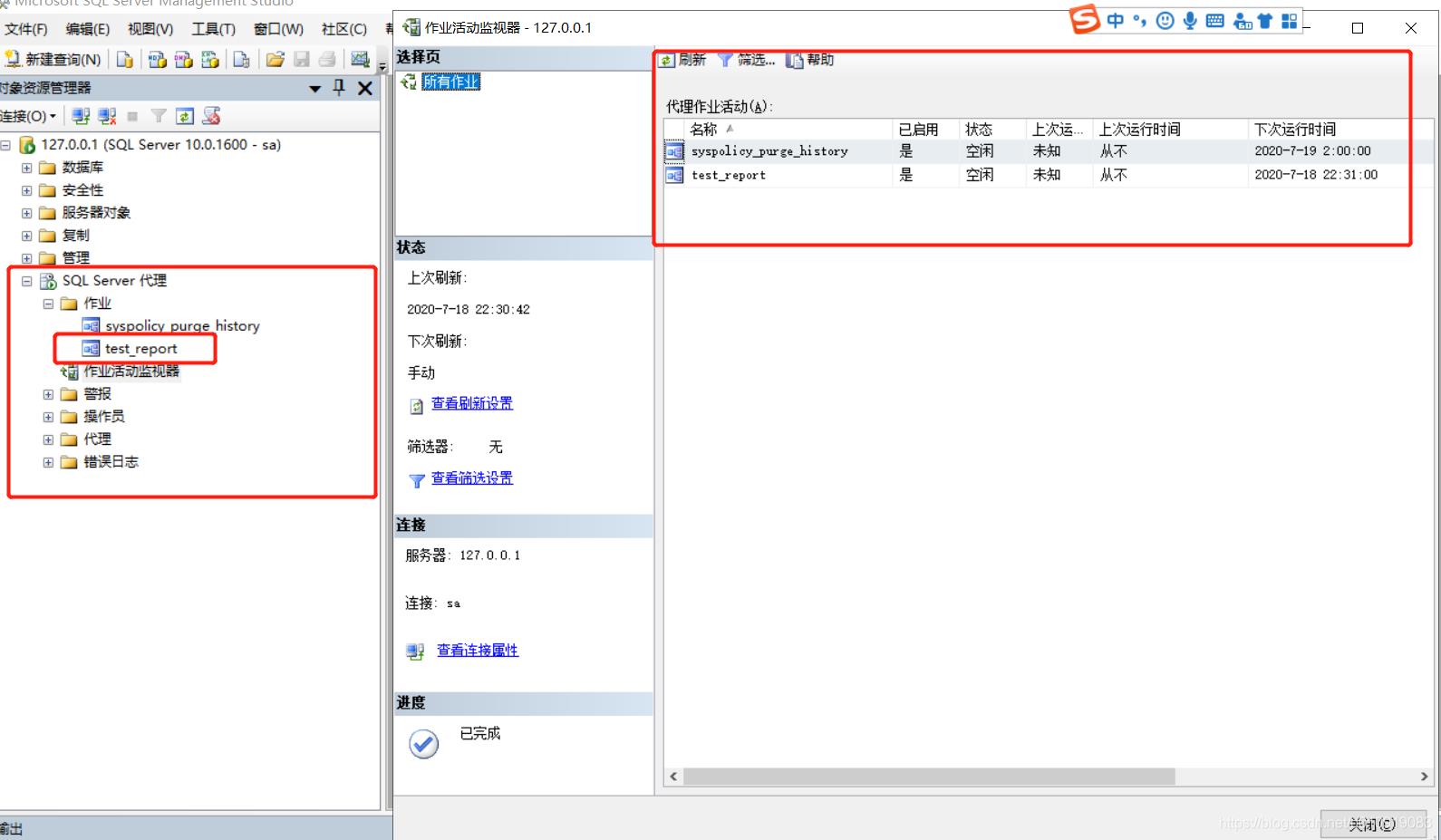Viewport: 1441px width, 840px height.
Task: Close the 对象资源管理器 panel
Action: (365, 88)
